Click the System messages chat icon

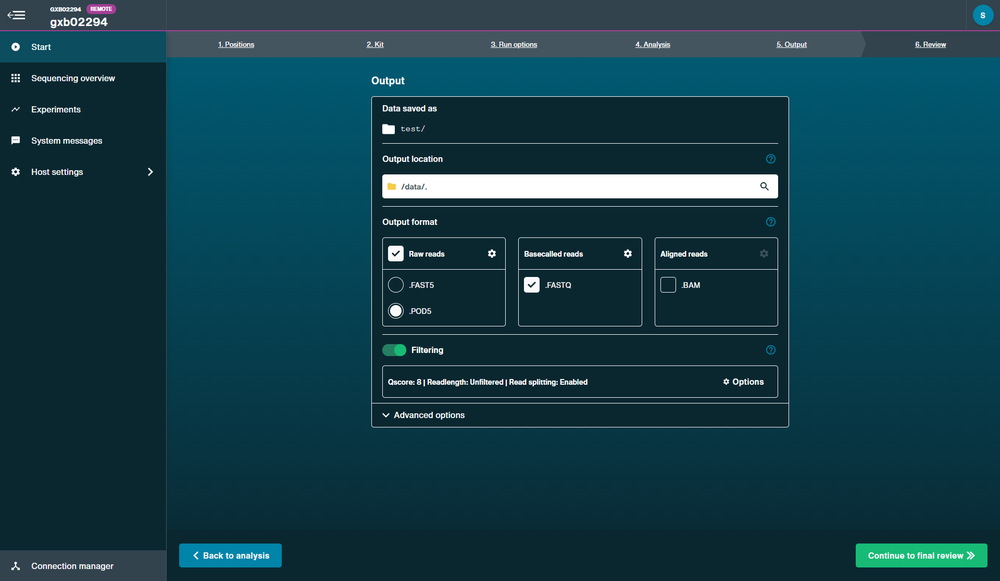15,140
